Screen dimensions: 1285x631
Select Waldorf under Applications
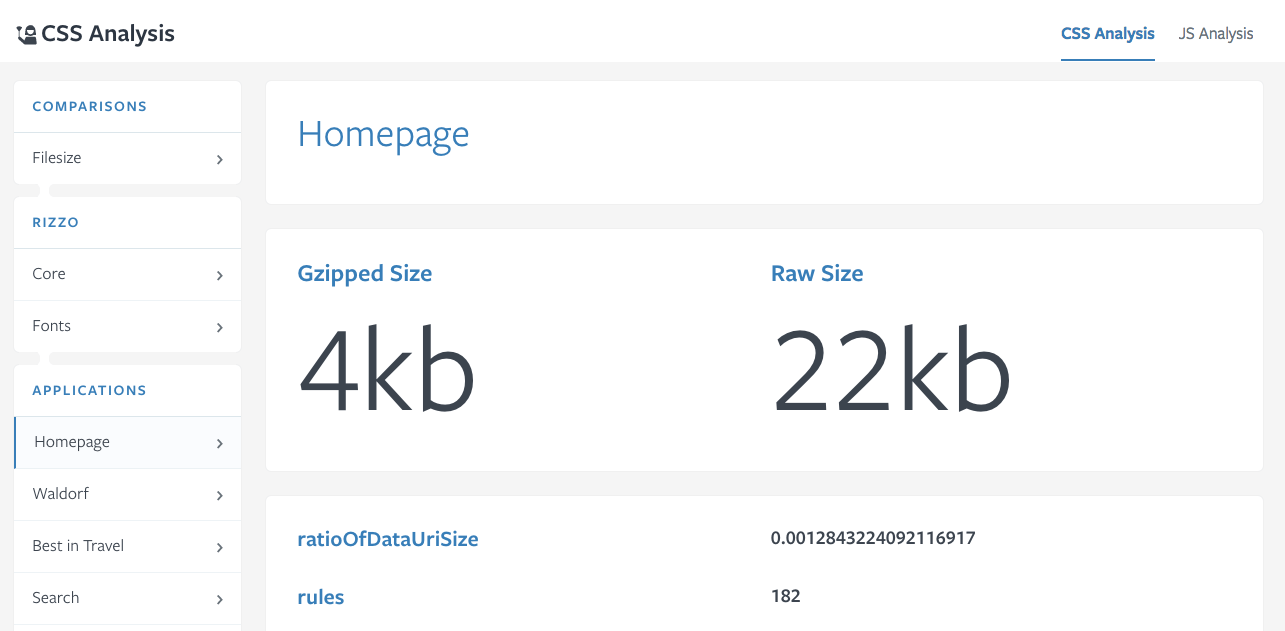pyautogui.click(x=59, y=494)
